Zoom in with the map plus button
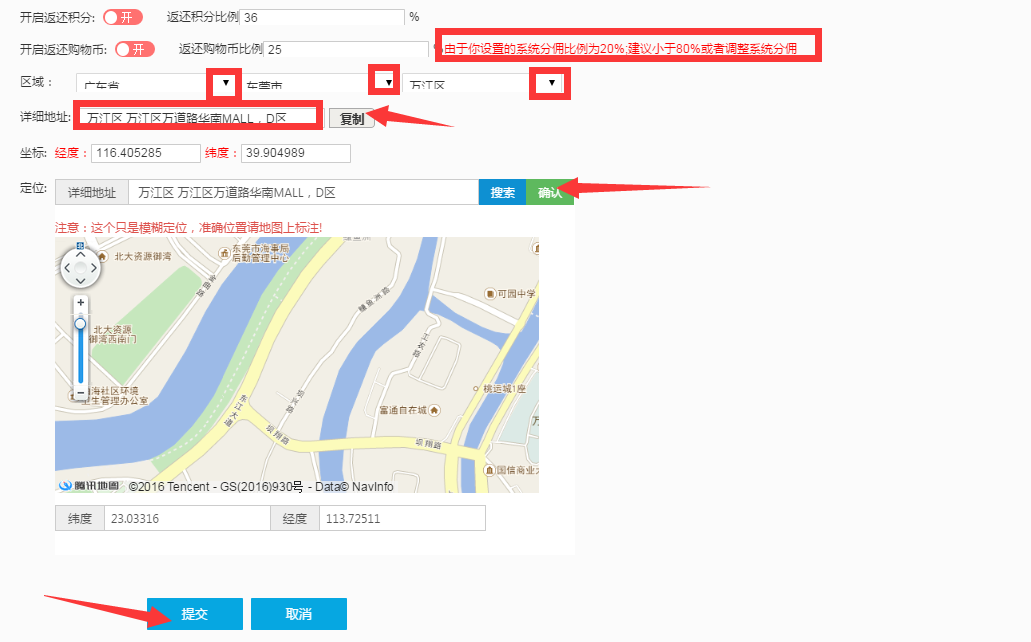The width and height of the screenshot is (1031, 642). (80, 302)
